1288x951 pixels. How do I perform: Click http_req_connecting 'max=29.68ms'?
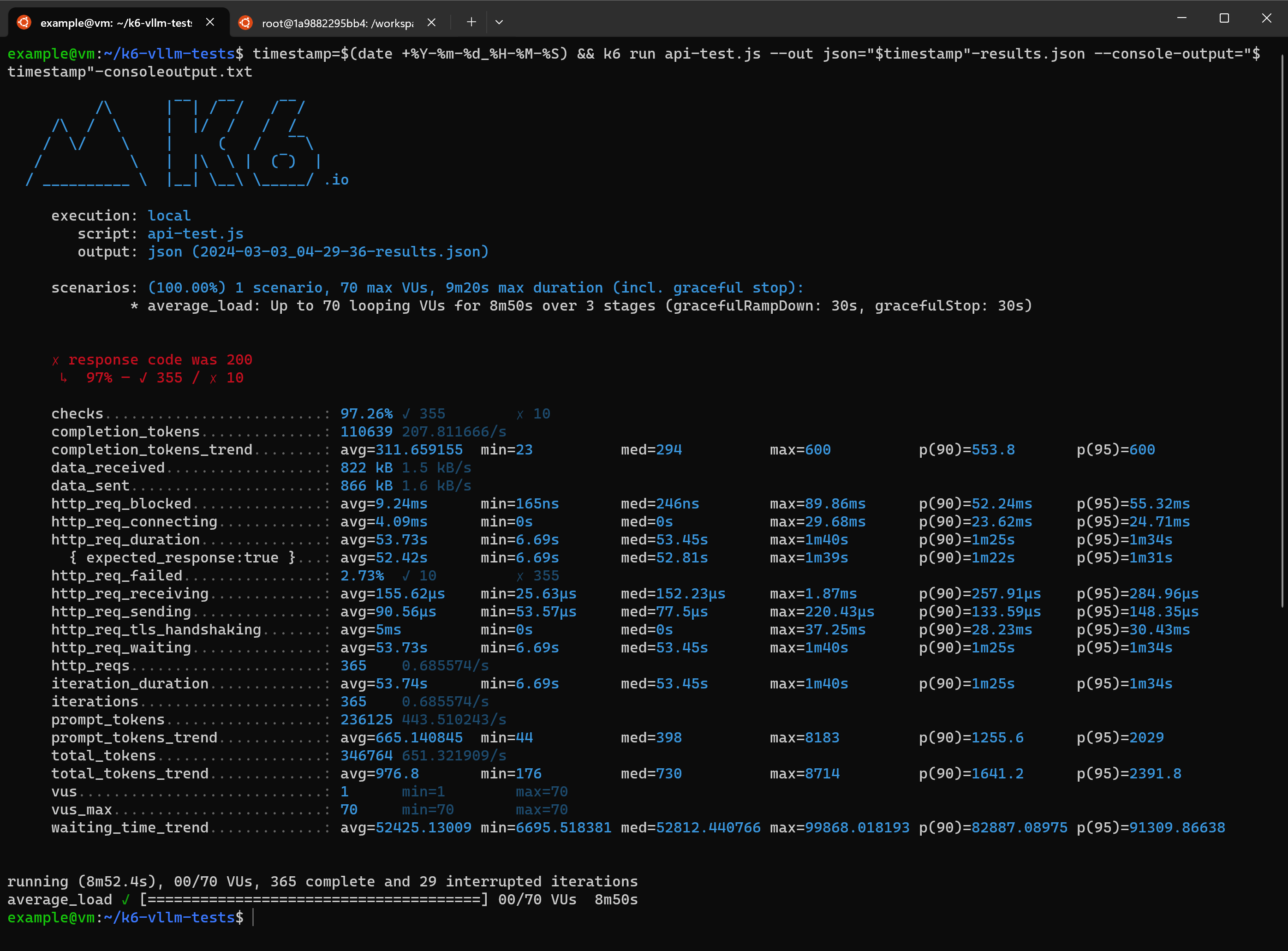coord(818,521)
